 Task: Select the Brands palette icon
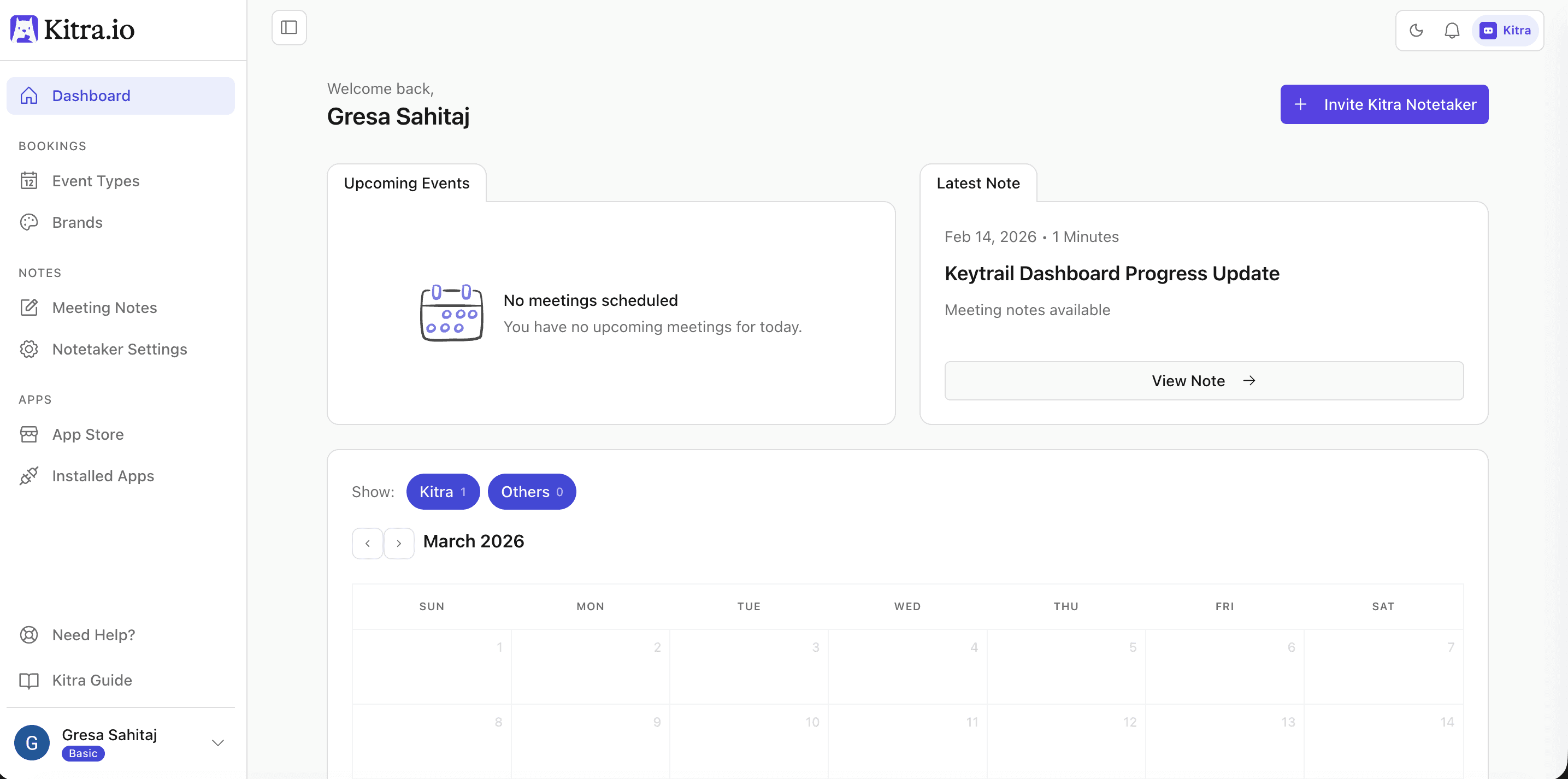tap(28, 222)
